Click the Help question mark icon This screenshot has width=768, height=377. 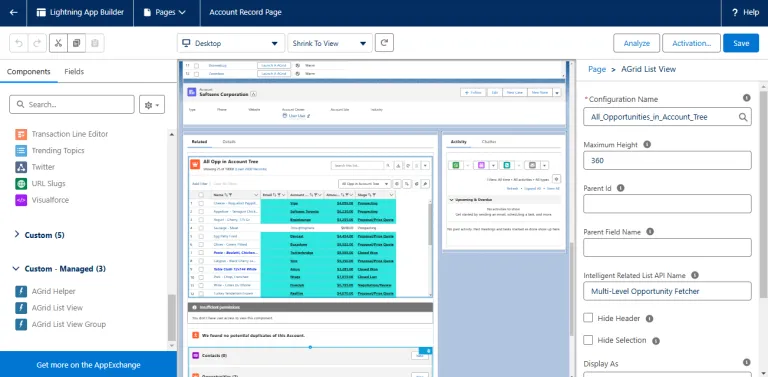[735, 13]
